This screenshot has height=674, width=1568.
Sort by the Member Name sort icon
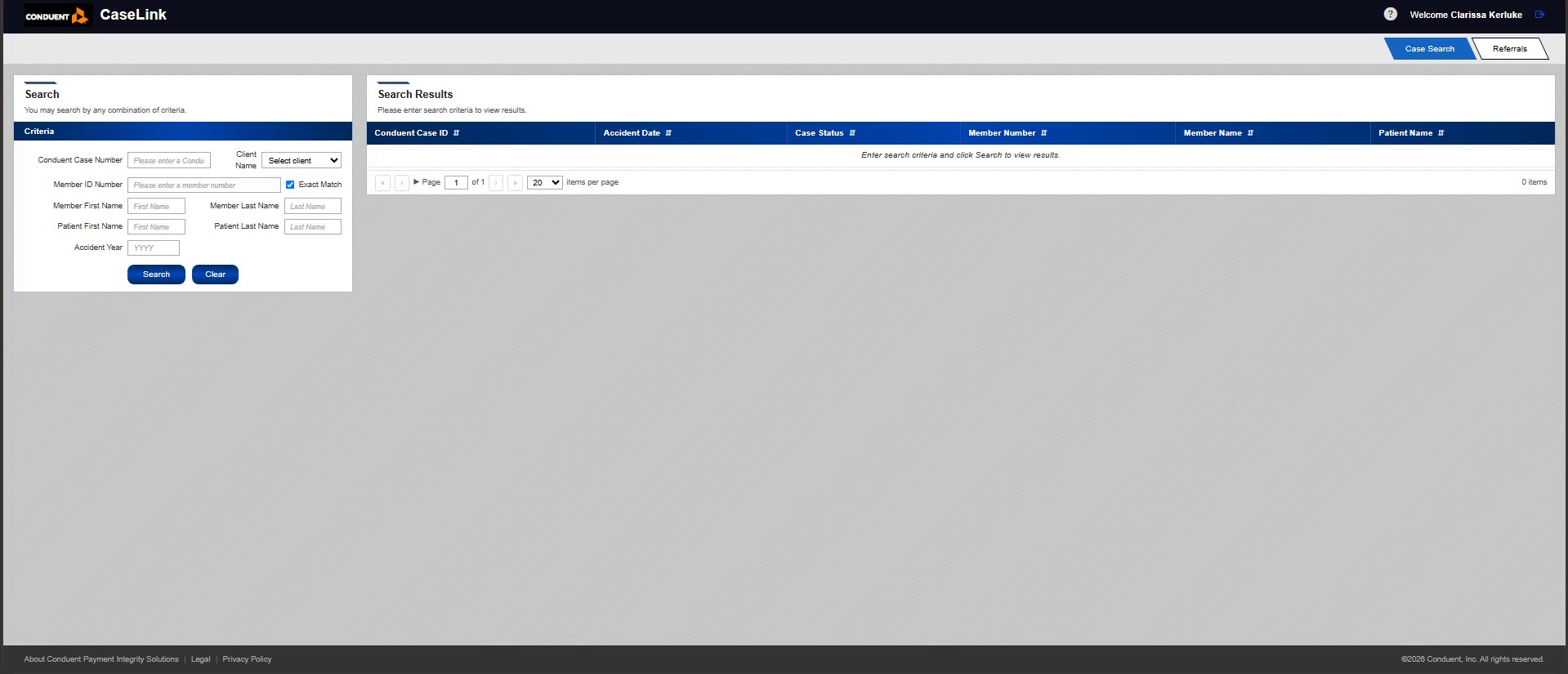click(1250, 133)
